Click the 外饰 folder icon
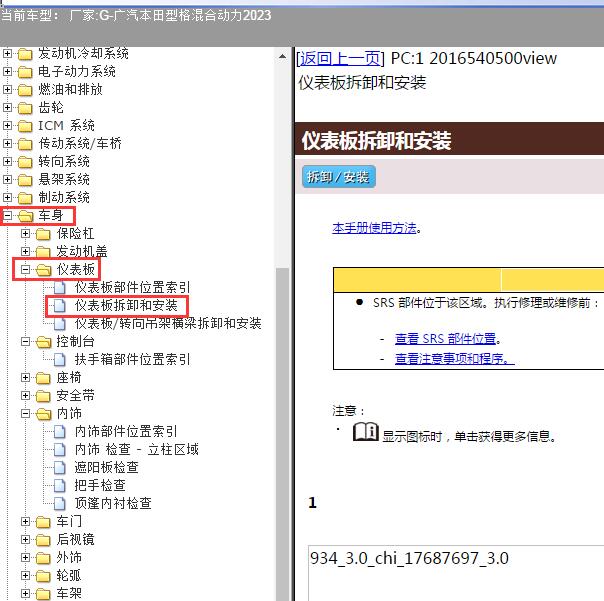The image size is (604, 601). coord(43,558)
